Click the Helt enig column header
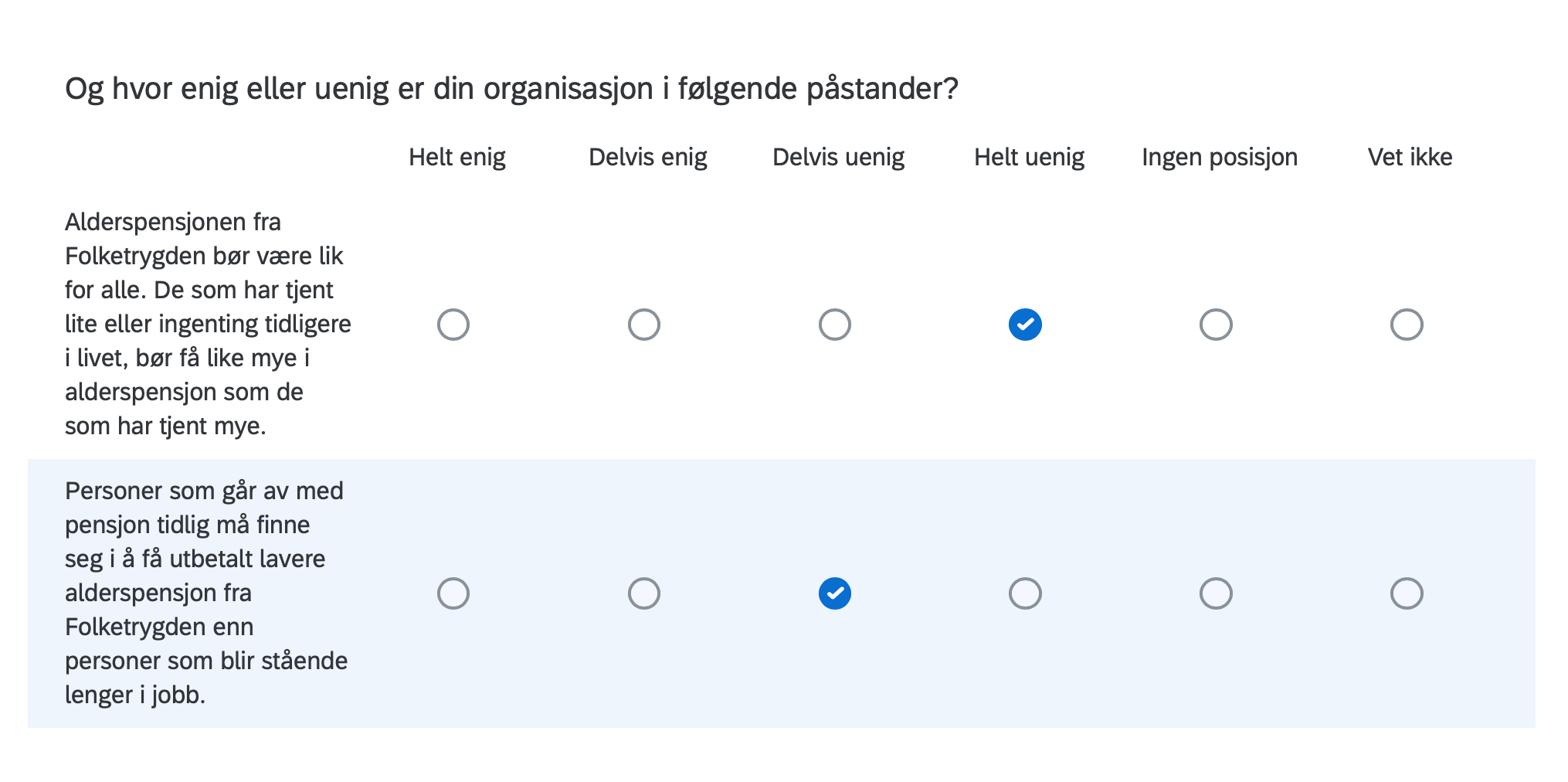Image resolution: width=1568 pixels, height=782 pixels. tap(456, 157)
